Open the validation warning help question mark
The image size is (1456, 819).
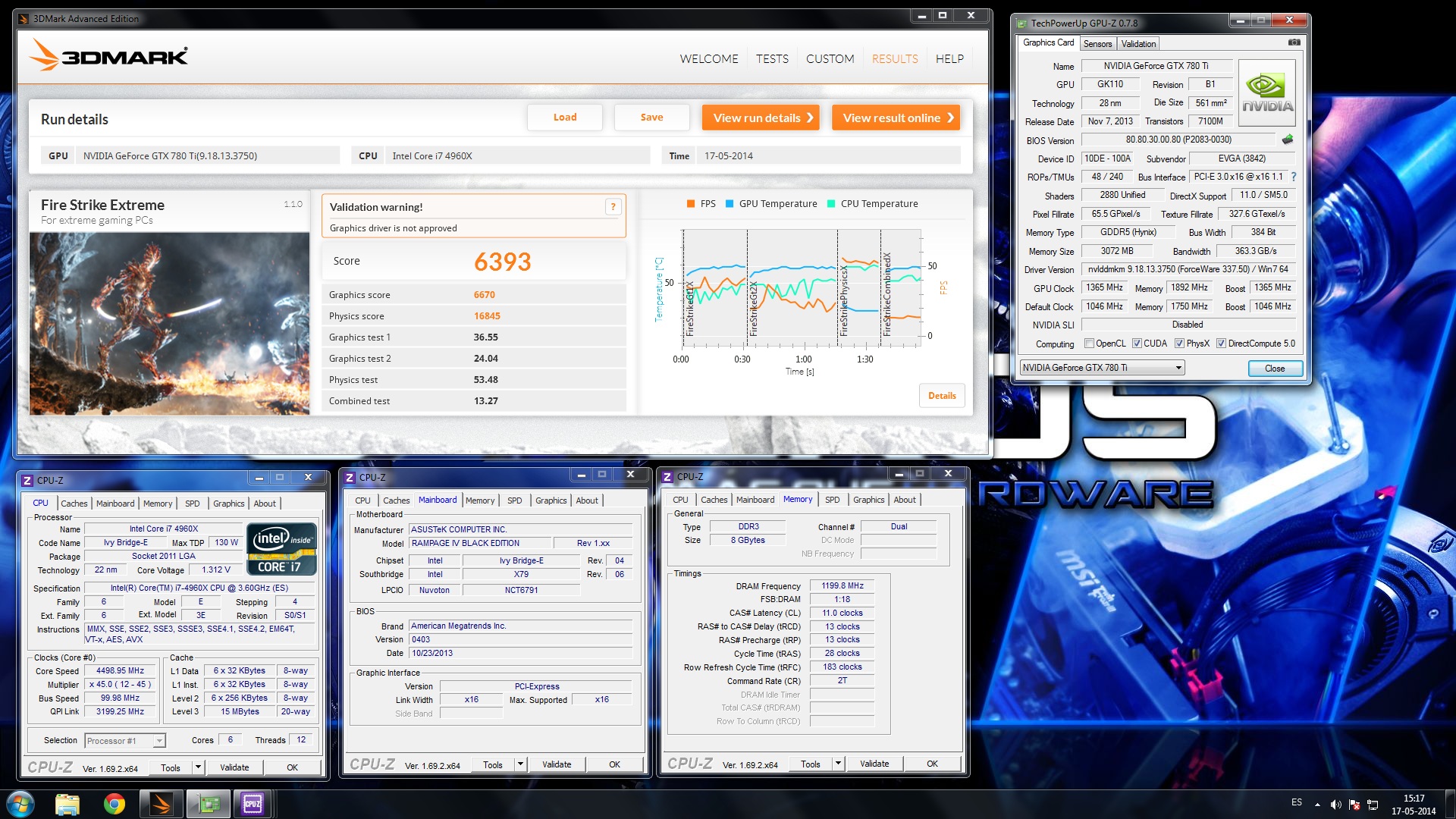tap(613, 207)
